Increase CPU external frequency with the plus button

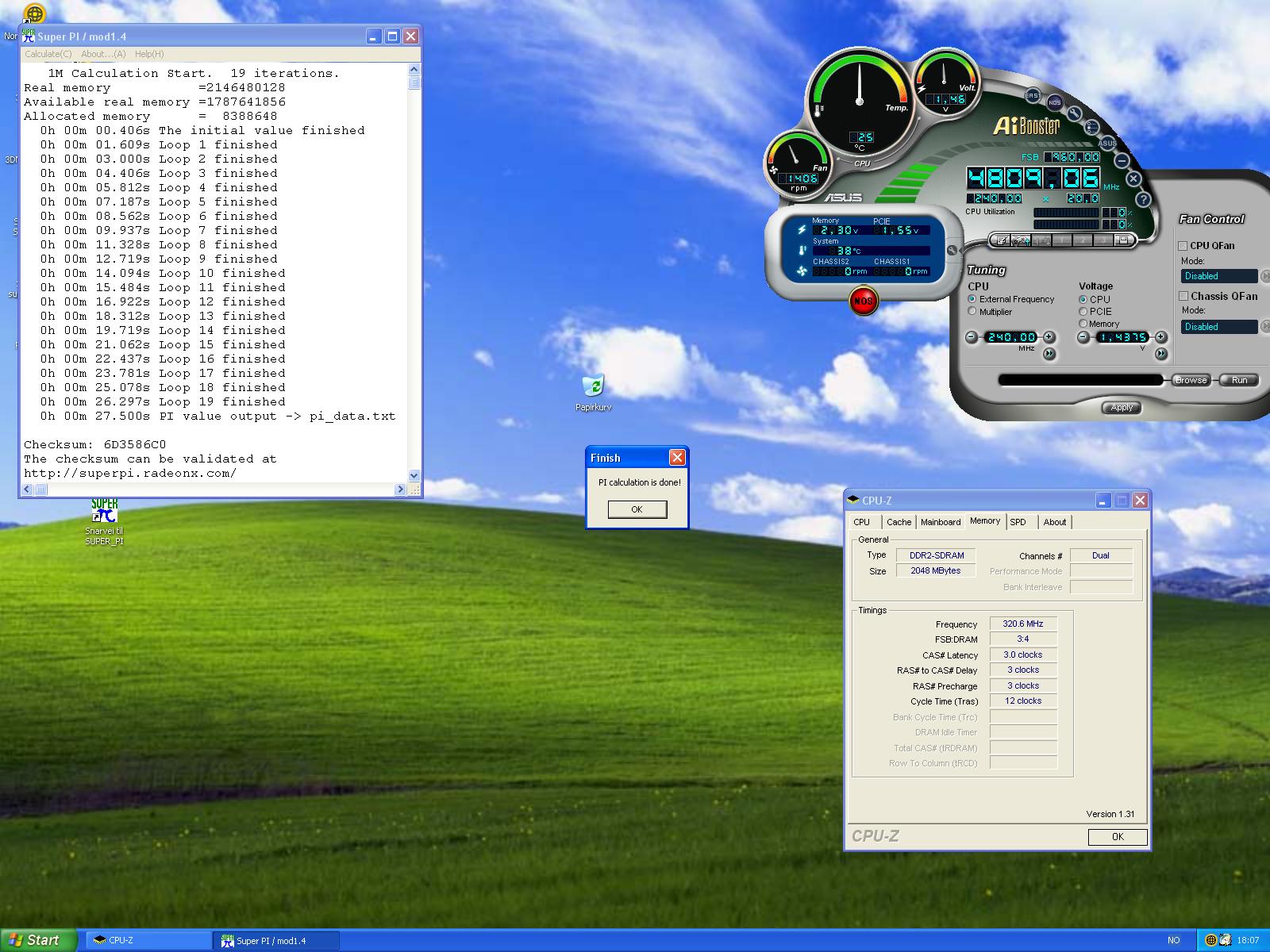(x=1049, y=336)
